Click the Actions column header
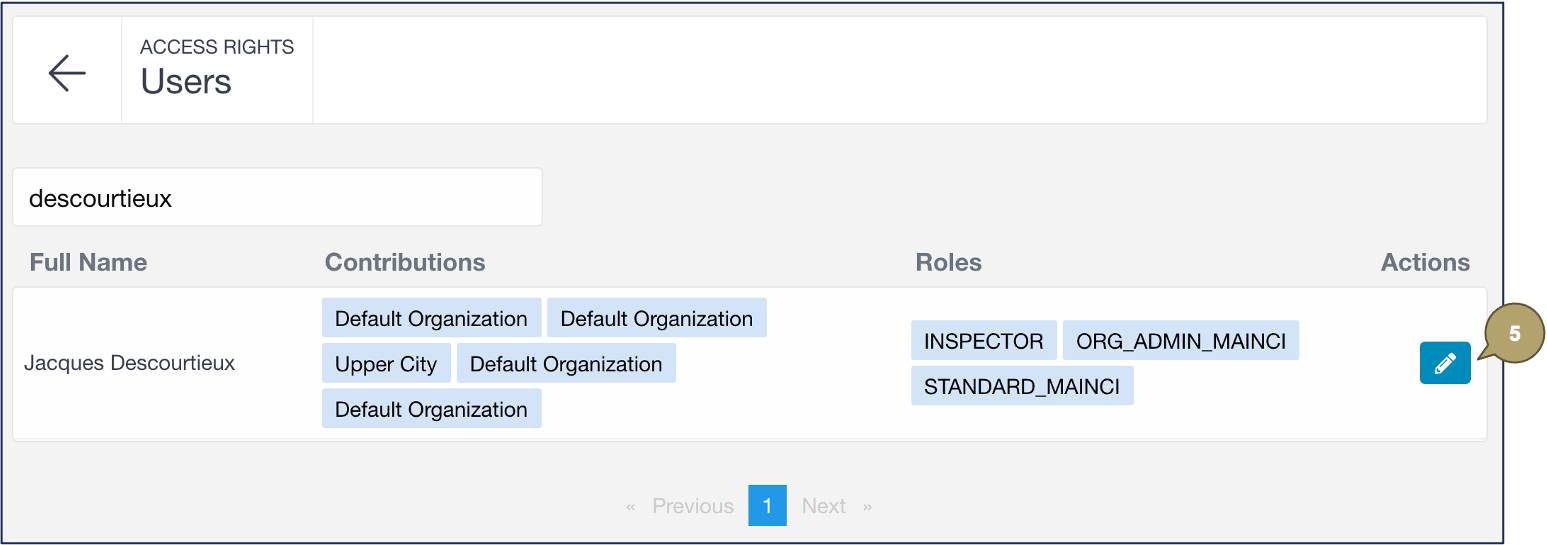This screenshot has width=1547, height=545. click(x=1424, y=262)
